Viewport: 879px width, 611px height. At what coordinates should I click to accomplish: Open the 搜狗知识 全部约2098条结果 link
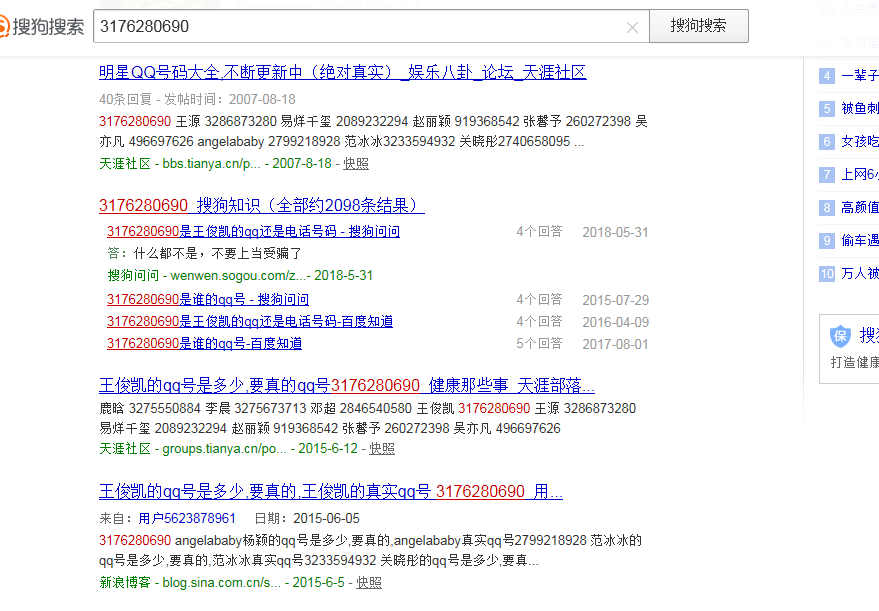[x=262, y=205]
